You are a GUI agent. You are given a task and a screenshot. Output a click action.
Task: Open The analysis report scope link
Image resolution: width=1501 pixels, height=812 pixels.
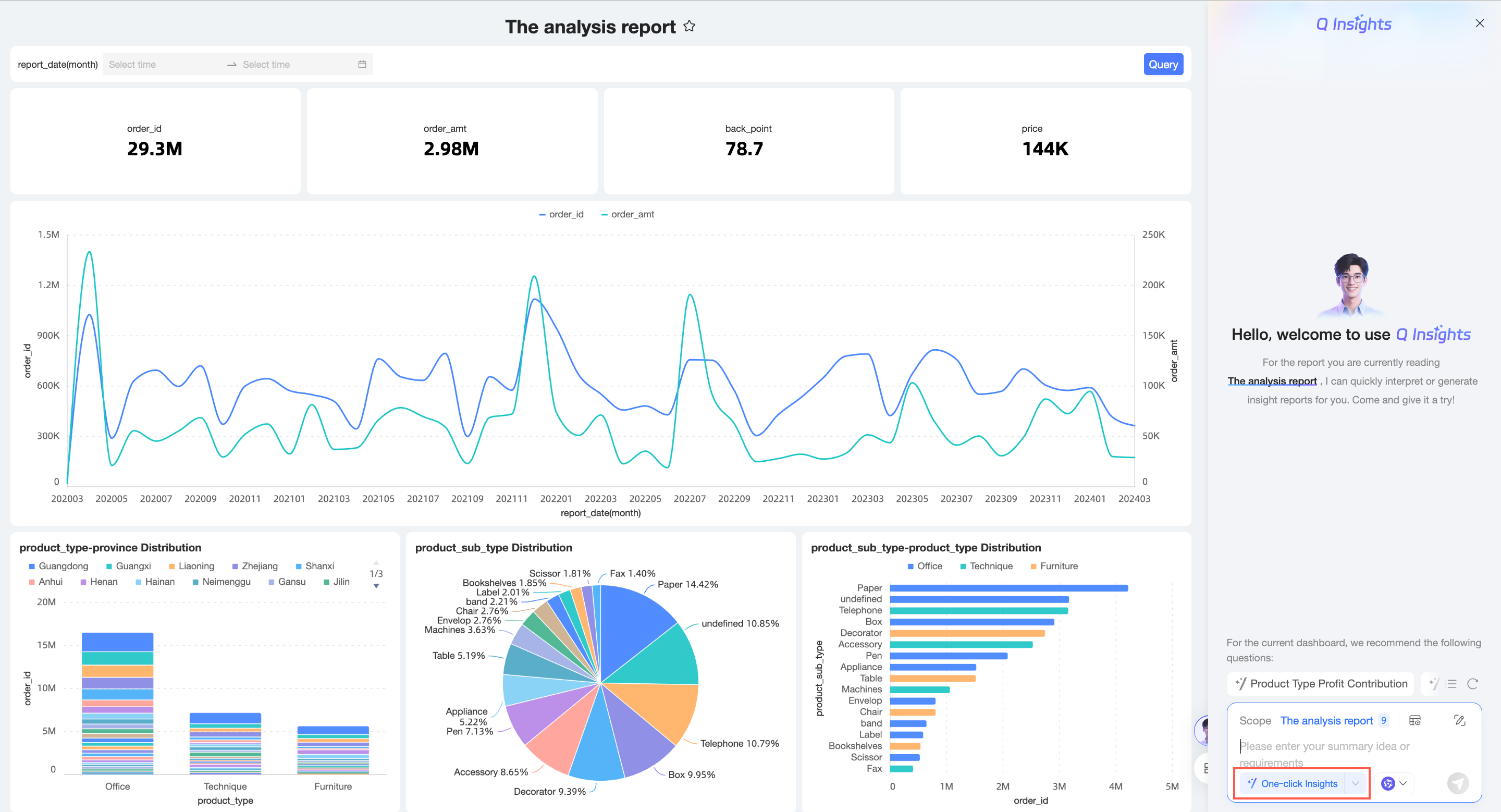1326,721
